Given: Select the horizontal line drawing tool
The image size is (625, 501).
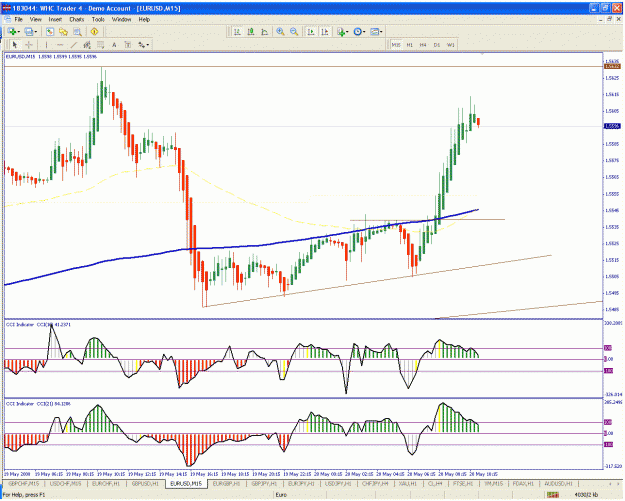Looking at the screenshot, I should point(60,45).
